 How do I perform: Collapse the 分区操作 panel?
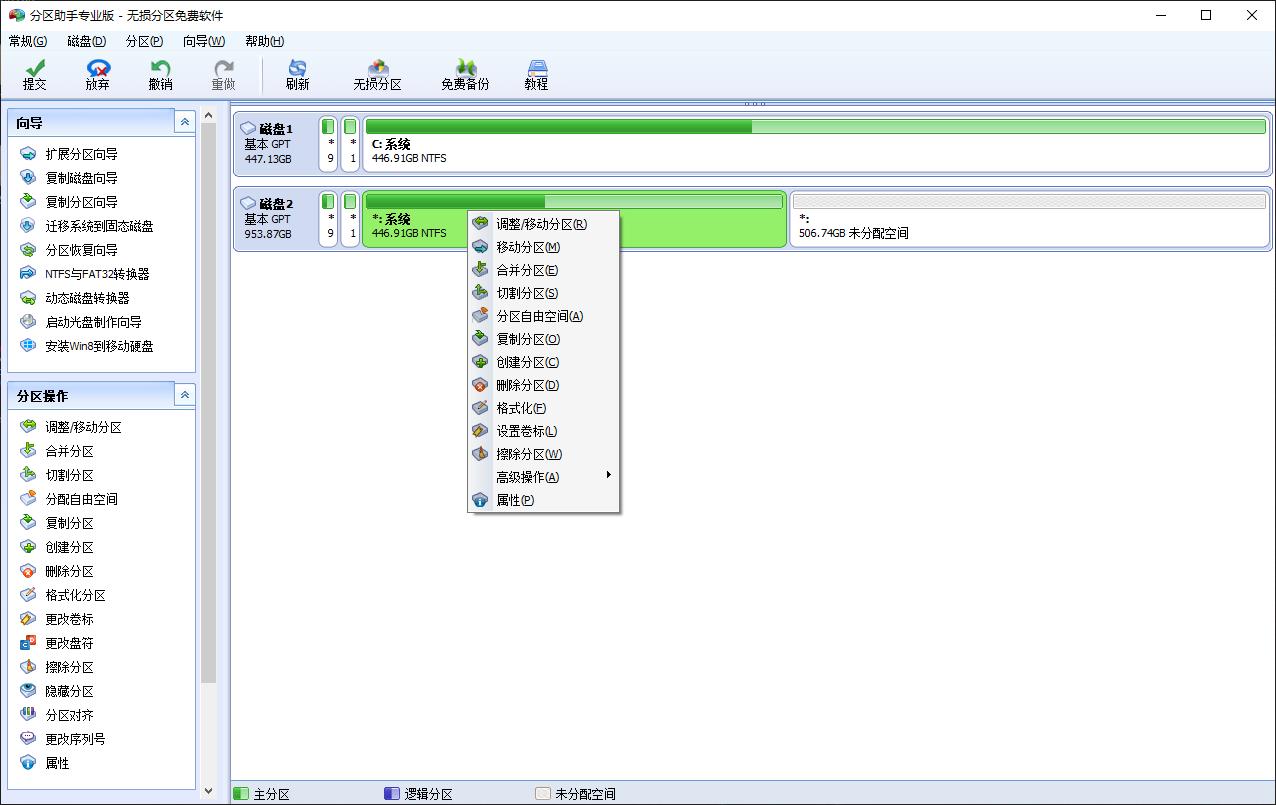(x=184, y=394)
